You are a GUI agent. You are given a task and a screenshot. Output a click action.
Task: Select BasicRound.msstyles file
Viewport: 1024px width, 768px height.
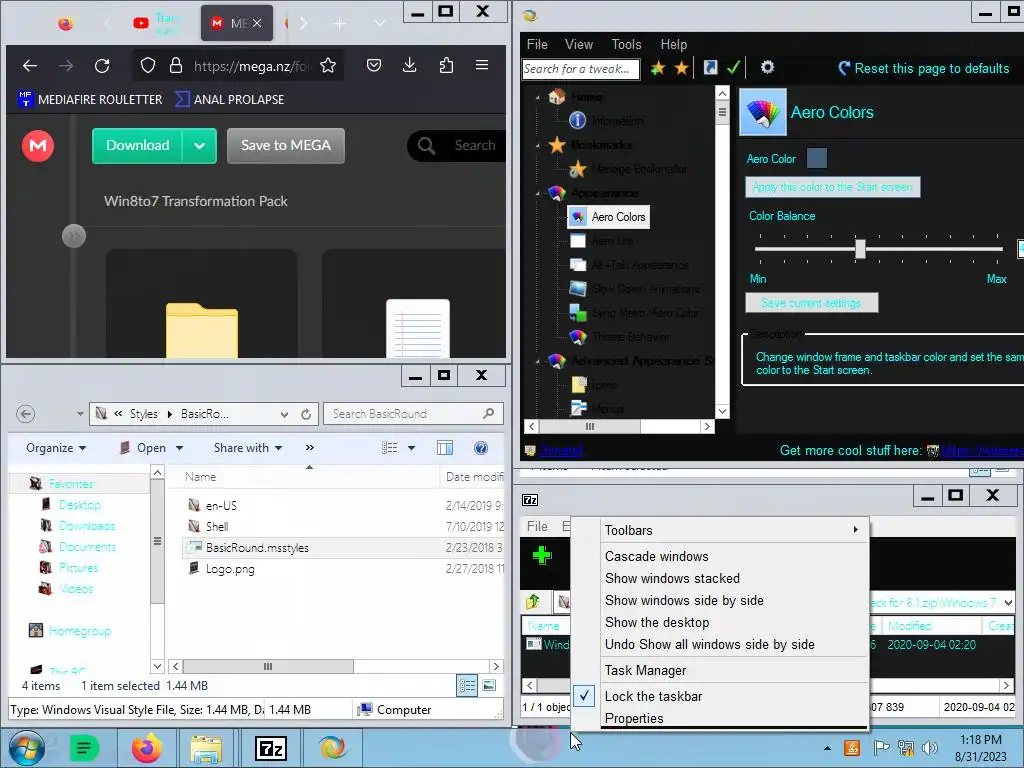click(257, 548)
